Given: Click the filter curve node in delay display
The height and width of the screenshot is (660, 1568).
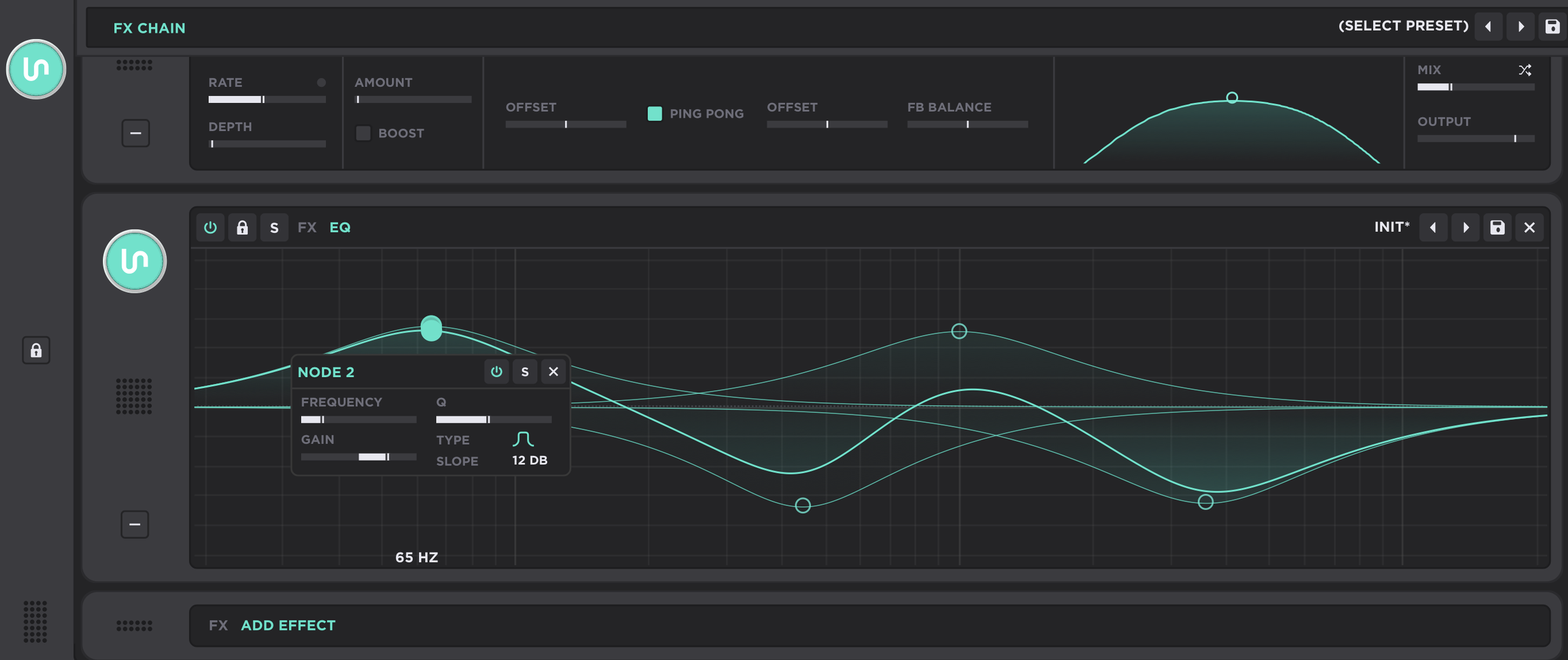Looking at the screenshot, I should click(1232, 98).
